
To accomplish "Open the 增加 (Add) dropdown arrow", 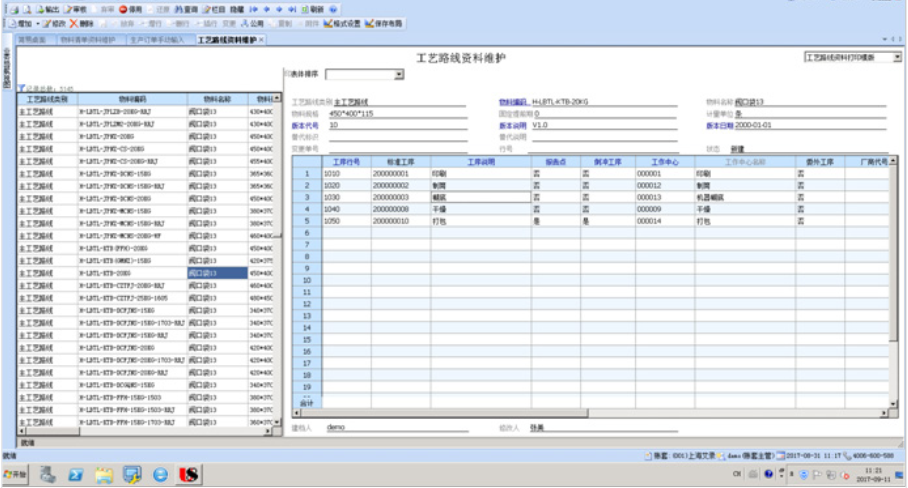I will pyautogui.click(x=37, y=22).
